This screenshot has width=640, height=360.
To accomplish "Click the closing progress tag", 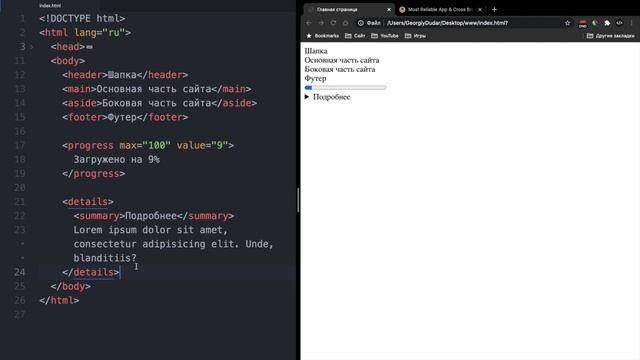I will [x=93, y=173].
